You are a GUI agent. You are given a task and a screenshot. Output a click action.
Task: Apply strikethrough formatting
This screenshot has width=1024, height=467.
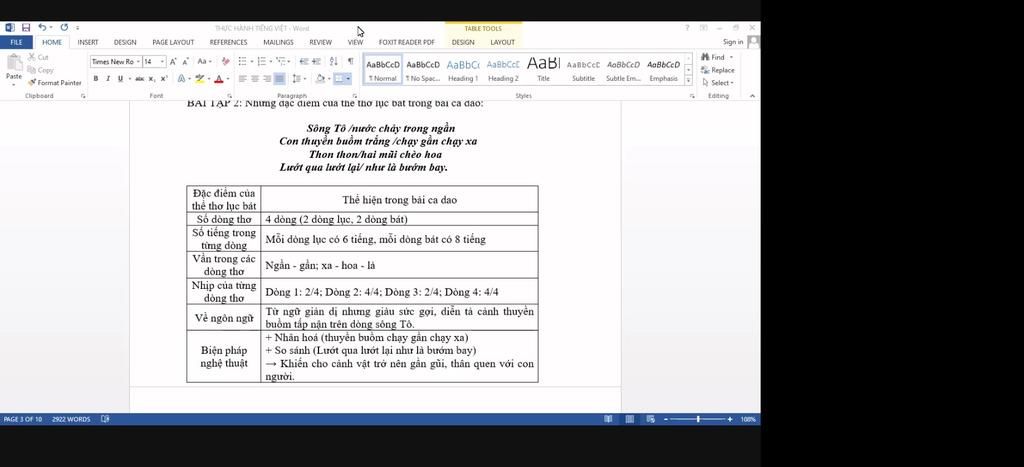point(139,79)
